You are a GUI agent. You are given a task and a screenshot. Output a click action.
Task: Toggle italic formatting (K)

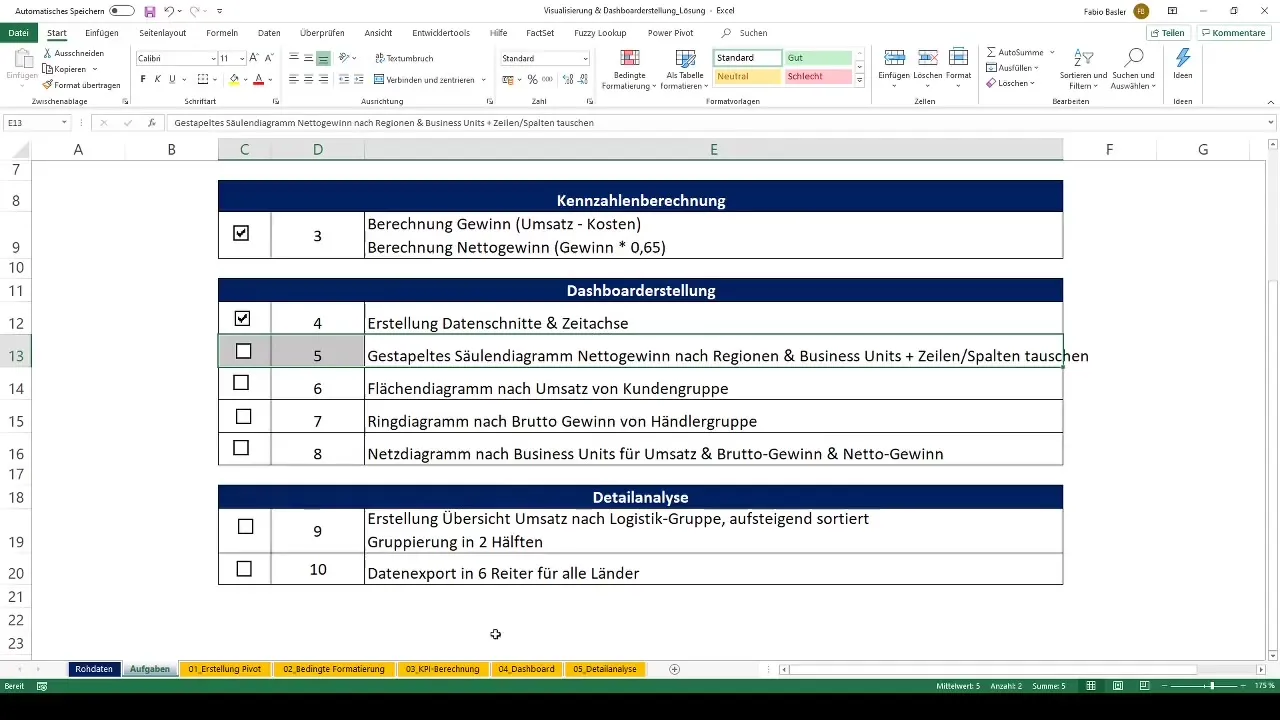157,79
